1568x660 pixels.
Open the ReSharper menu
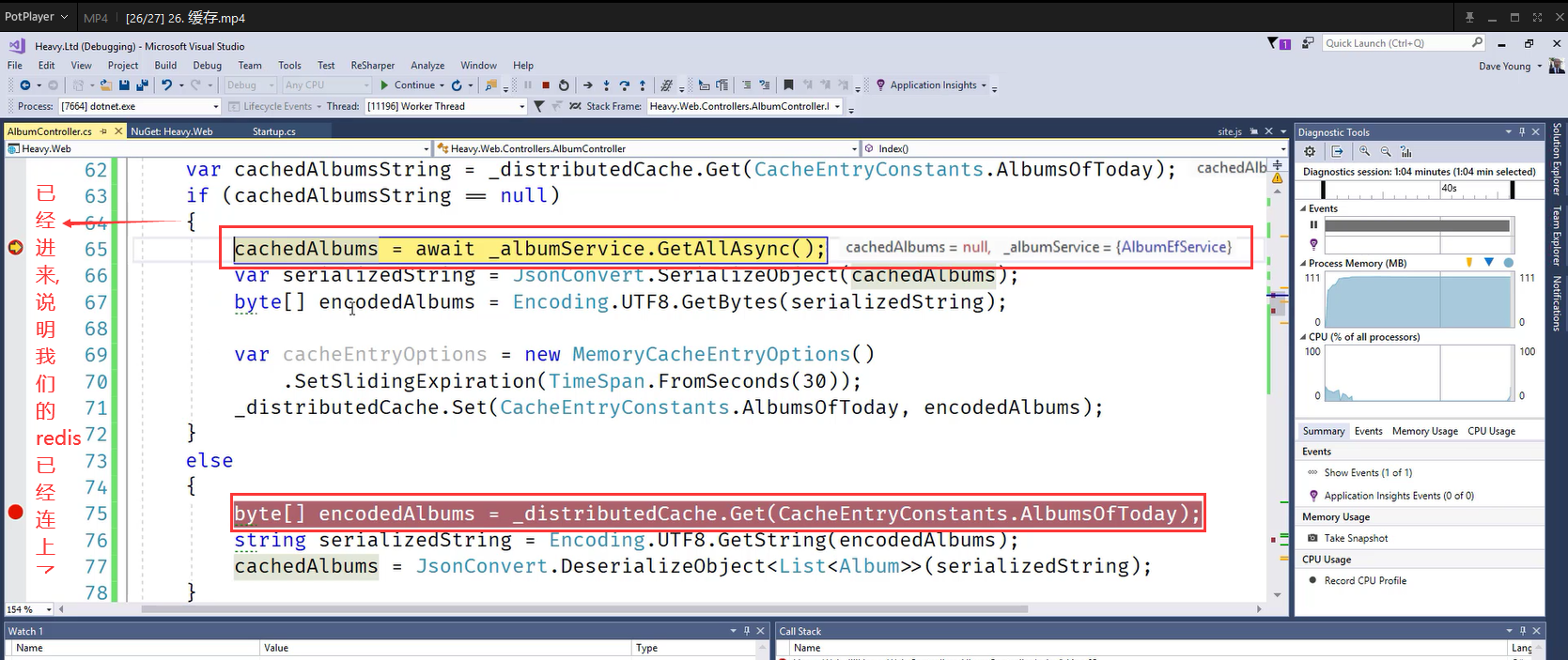[x=373, y=65]
